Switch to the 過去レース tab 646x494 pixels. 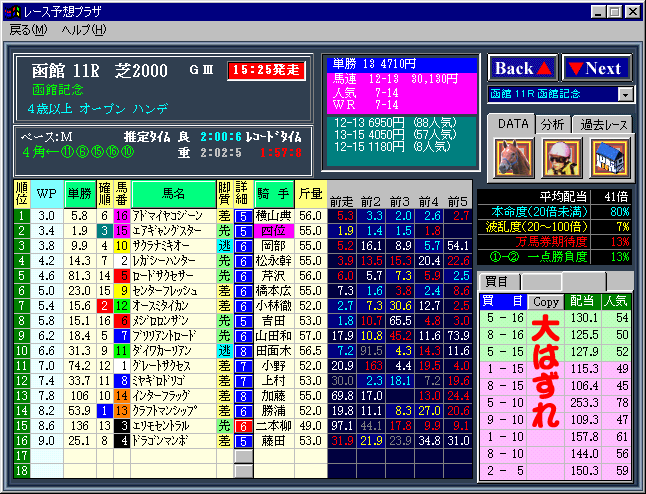coord(601,124)
